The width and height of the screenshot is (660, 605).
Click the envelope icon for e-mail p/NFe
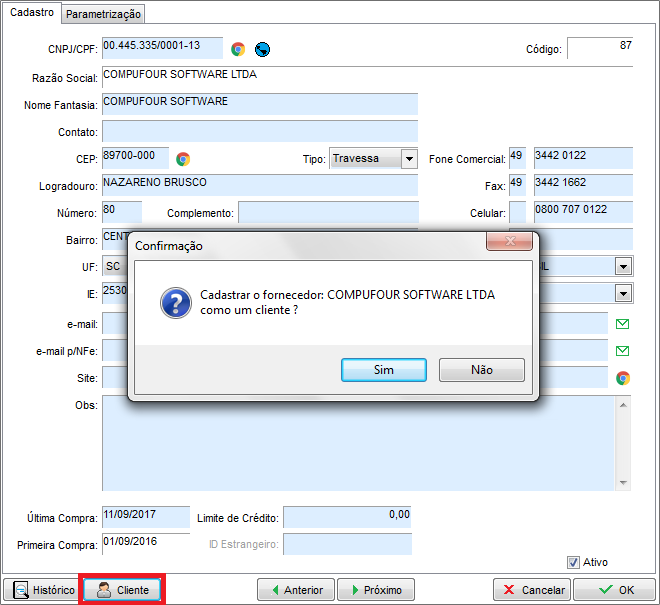pos(622,351)
